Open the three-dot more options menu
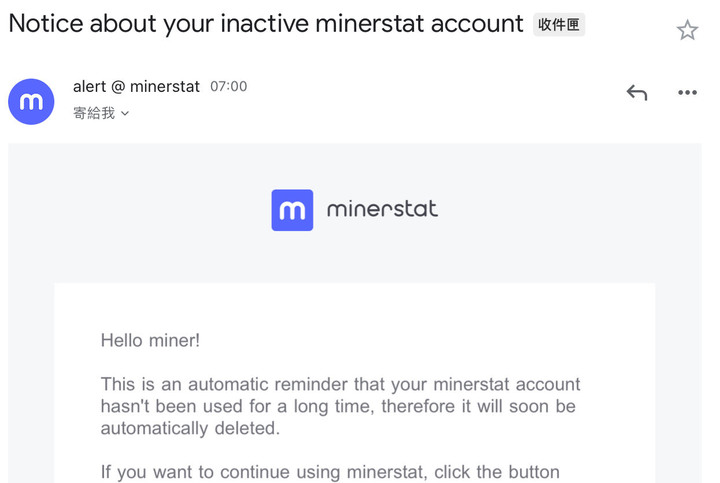Image resolution: width=720 pixels, height=483 pixels. pyautogui.click(x=687, y=93)
